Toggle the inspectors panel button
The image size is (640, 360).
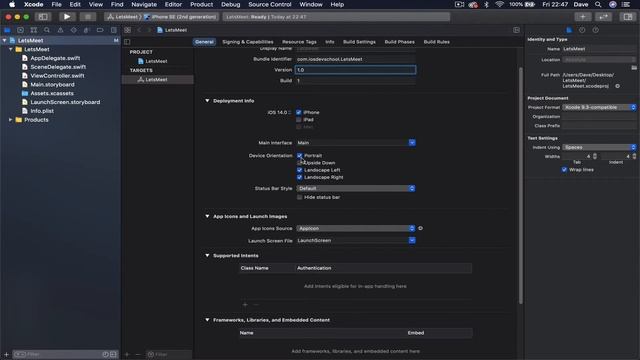pyautogui.click(x=628, y=17)
